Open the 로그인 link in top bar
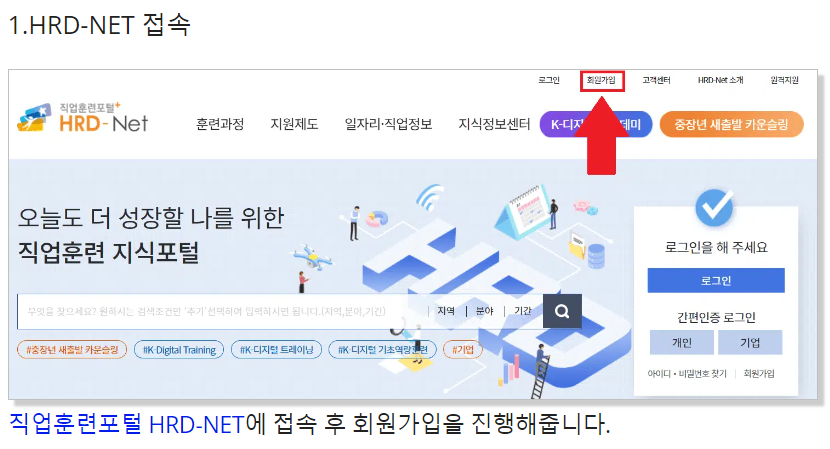The width and height of the screenshot is (830, 449). click(x=549, y=80)
